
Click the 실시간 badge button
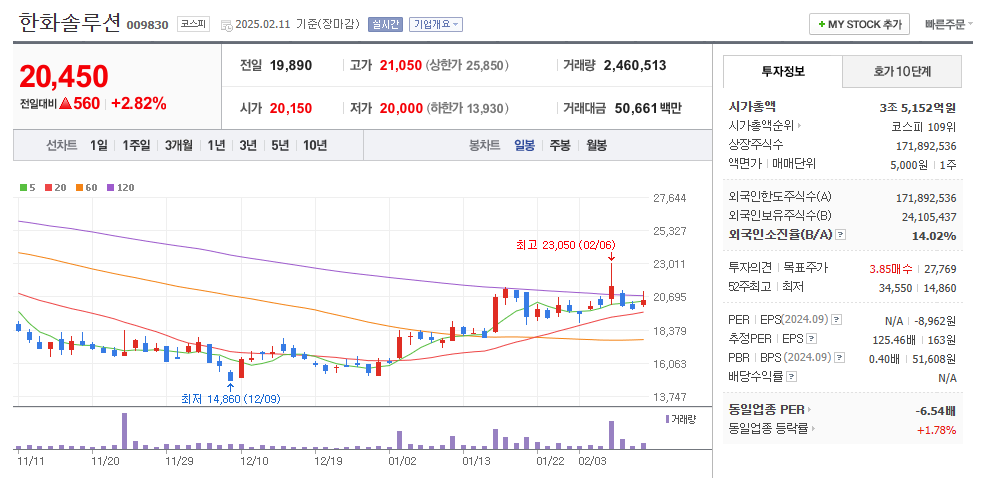pyautogui.click(x=385, y=24)
